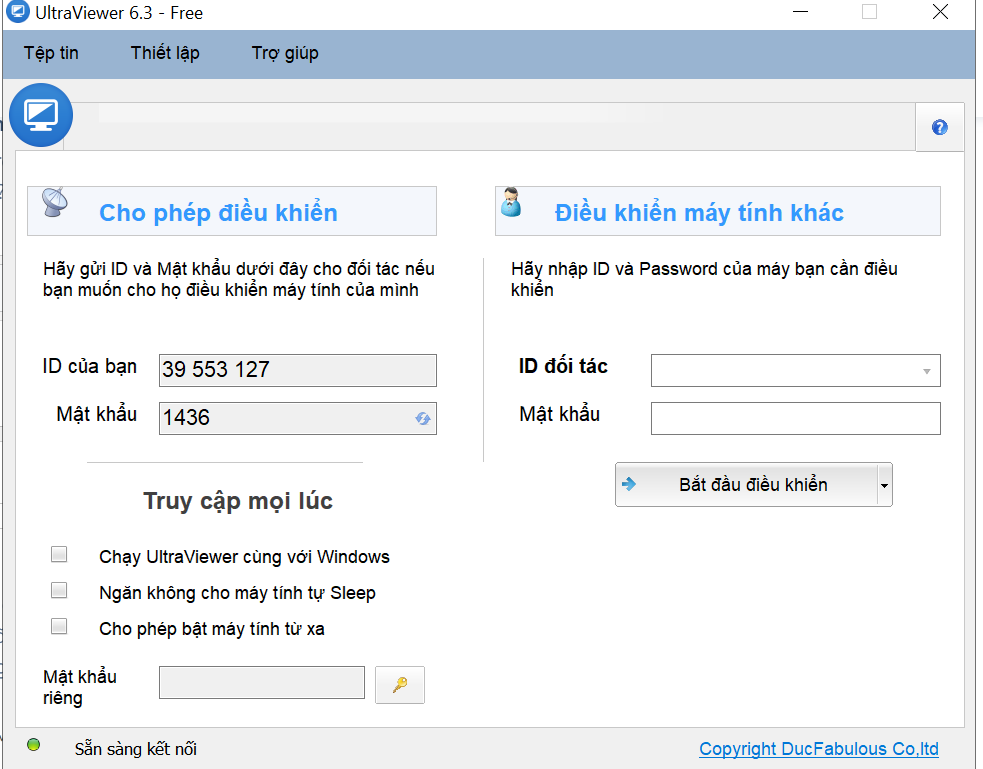Open the Thiết lập menu
The width and height of the screenshot is (983, 769).
[166, 53]
